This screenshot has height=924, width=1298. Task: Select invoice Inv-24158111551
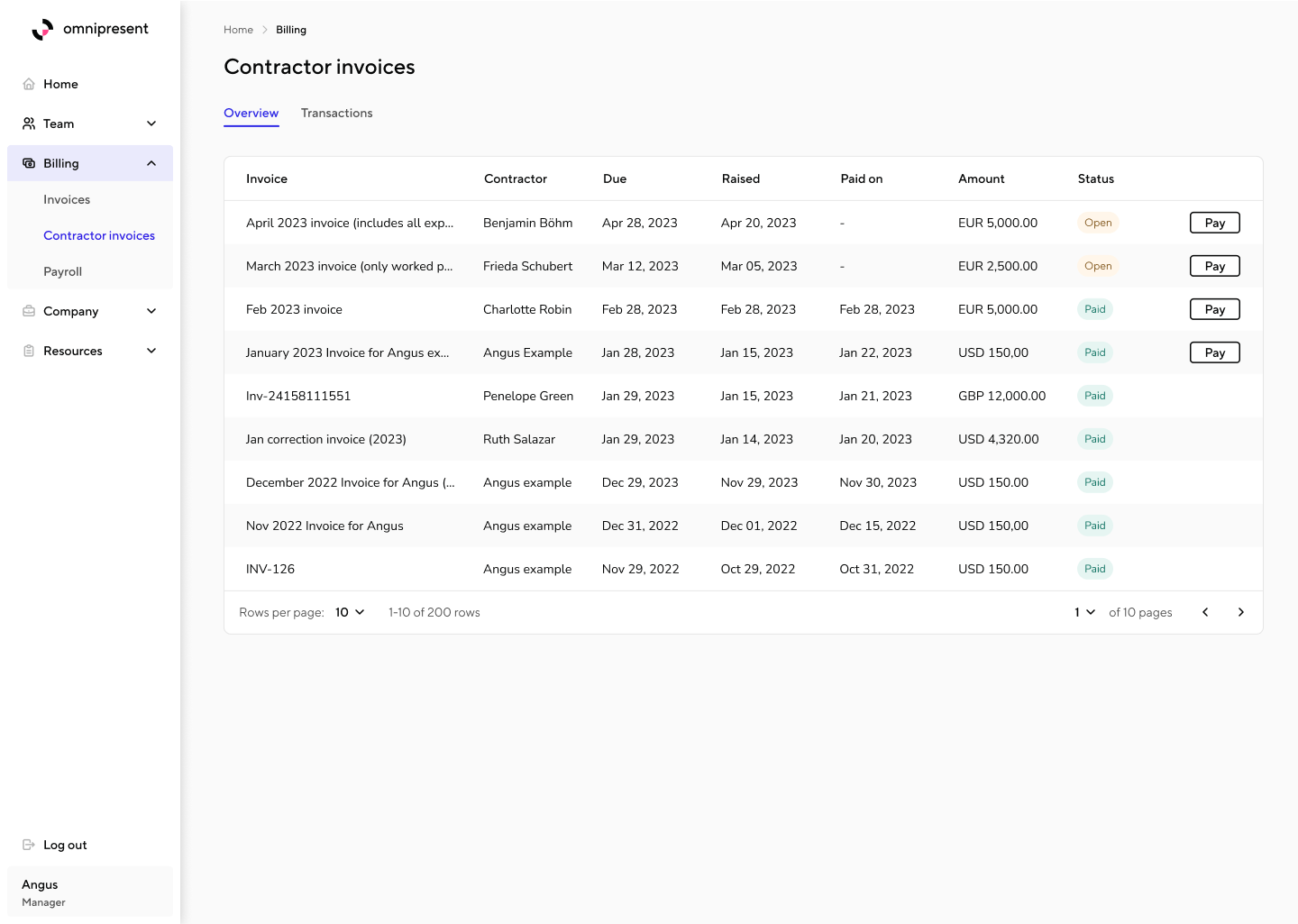tap(298, 396)
